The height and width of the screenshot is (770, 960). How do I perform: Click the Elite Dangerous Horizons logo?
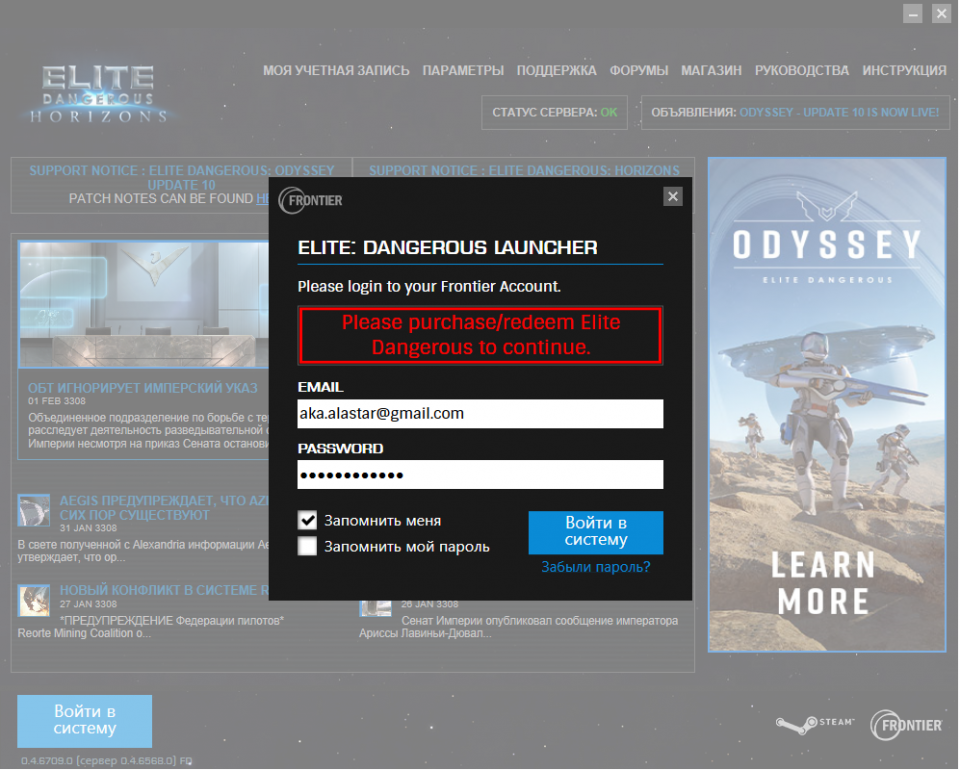[99, 94]
